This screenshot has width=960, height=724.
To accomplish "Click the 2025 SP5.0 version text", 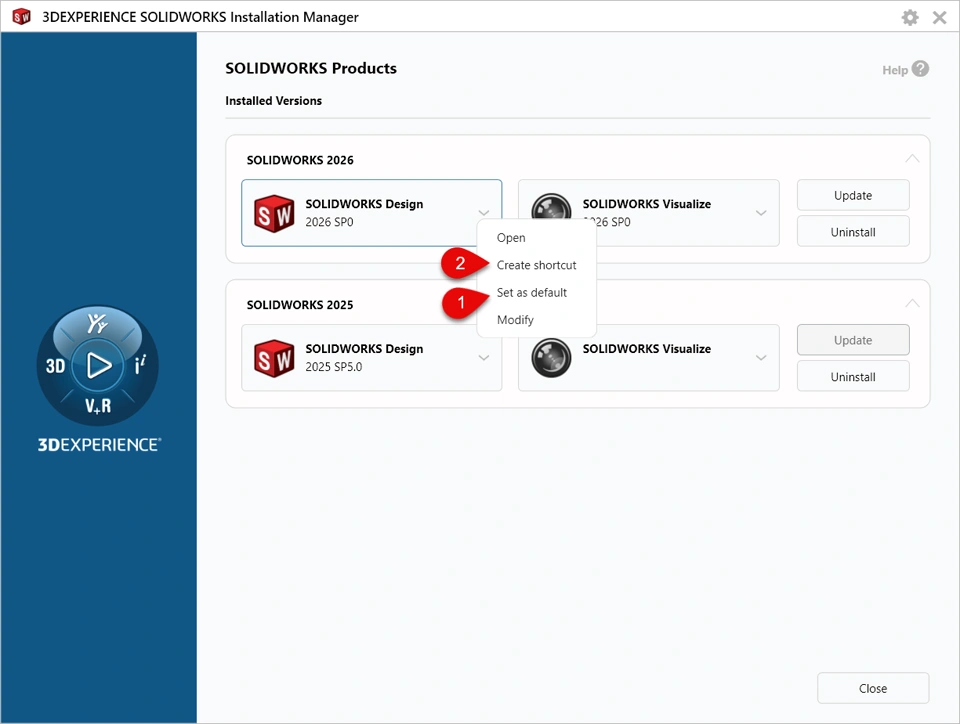I will (x=334, y=367).
